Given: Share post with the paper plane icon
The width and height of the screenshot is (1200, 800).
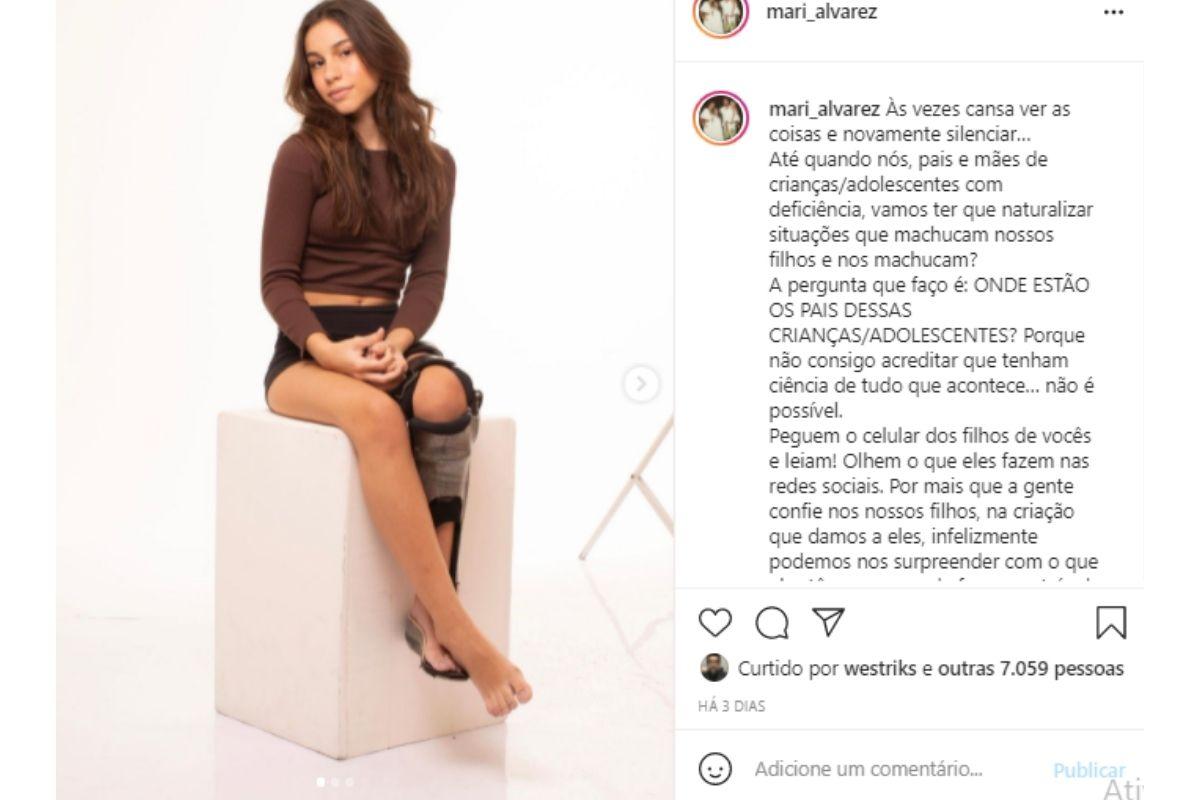Looking at the screenshot, I should [x=829, y=621].
